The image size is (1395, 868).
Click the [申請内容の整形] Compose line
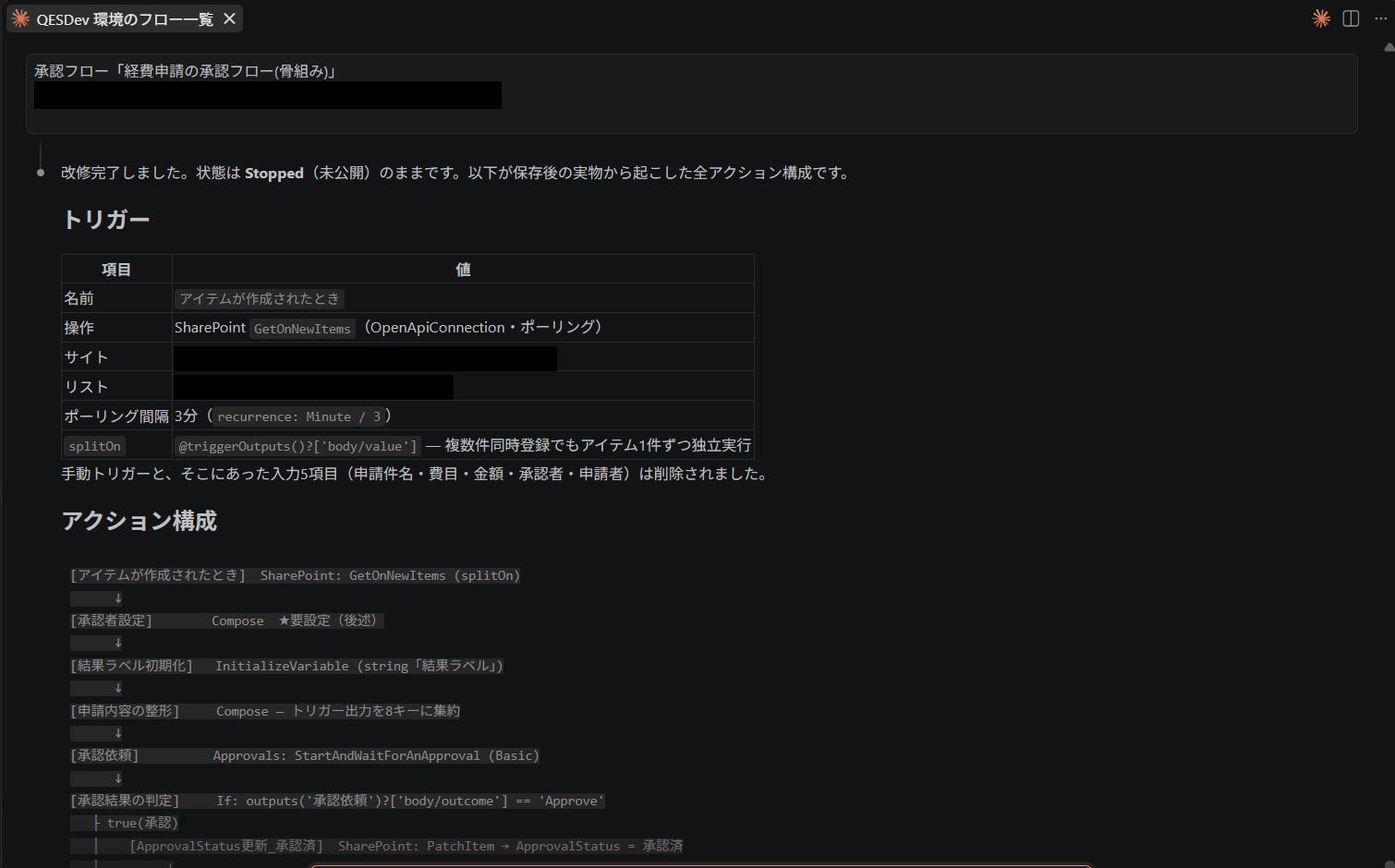[x=265, y=711]
